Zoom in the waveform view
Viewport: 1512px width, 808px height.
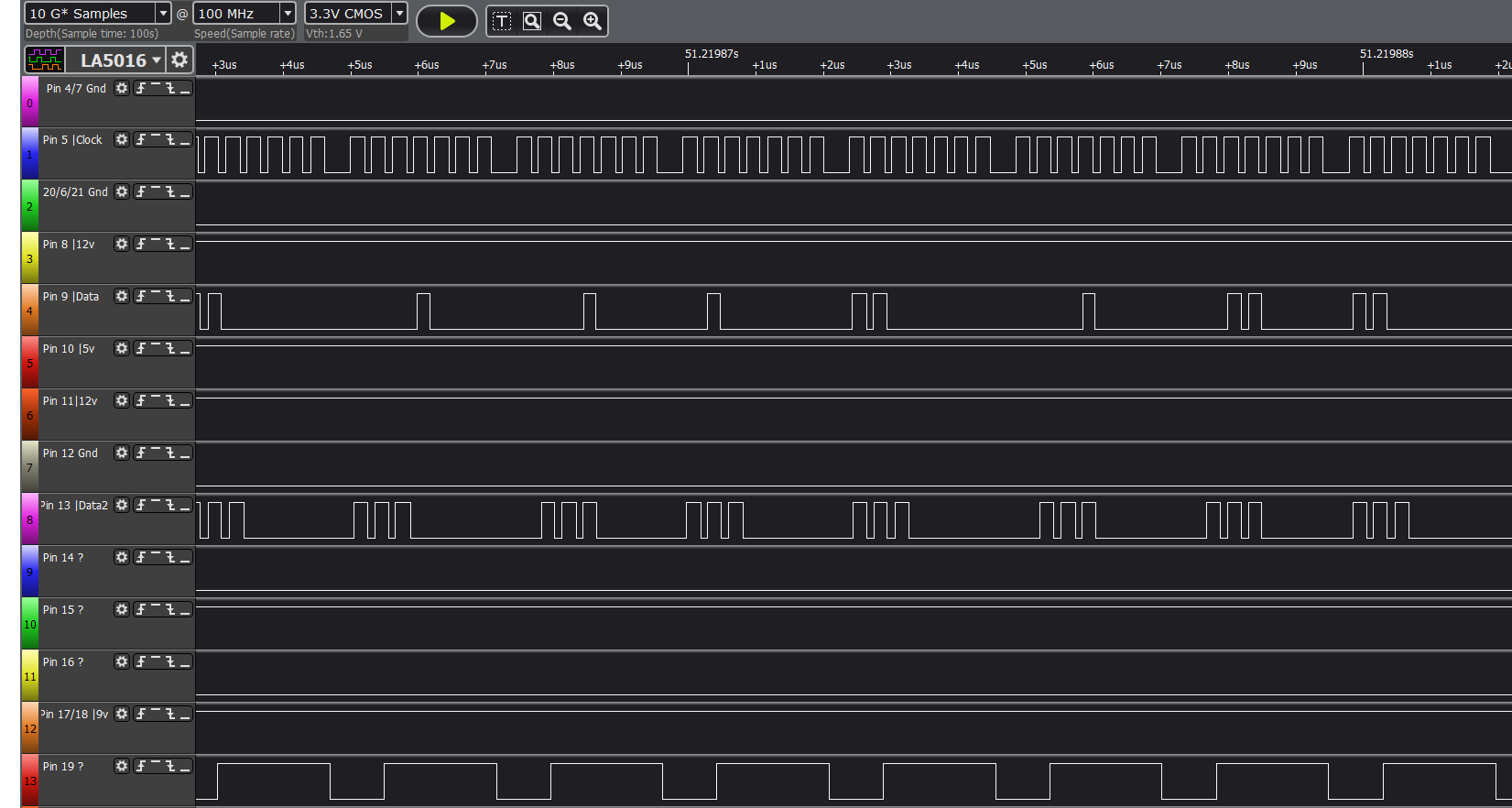pyautogui.click(x=593, y=21)
